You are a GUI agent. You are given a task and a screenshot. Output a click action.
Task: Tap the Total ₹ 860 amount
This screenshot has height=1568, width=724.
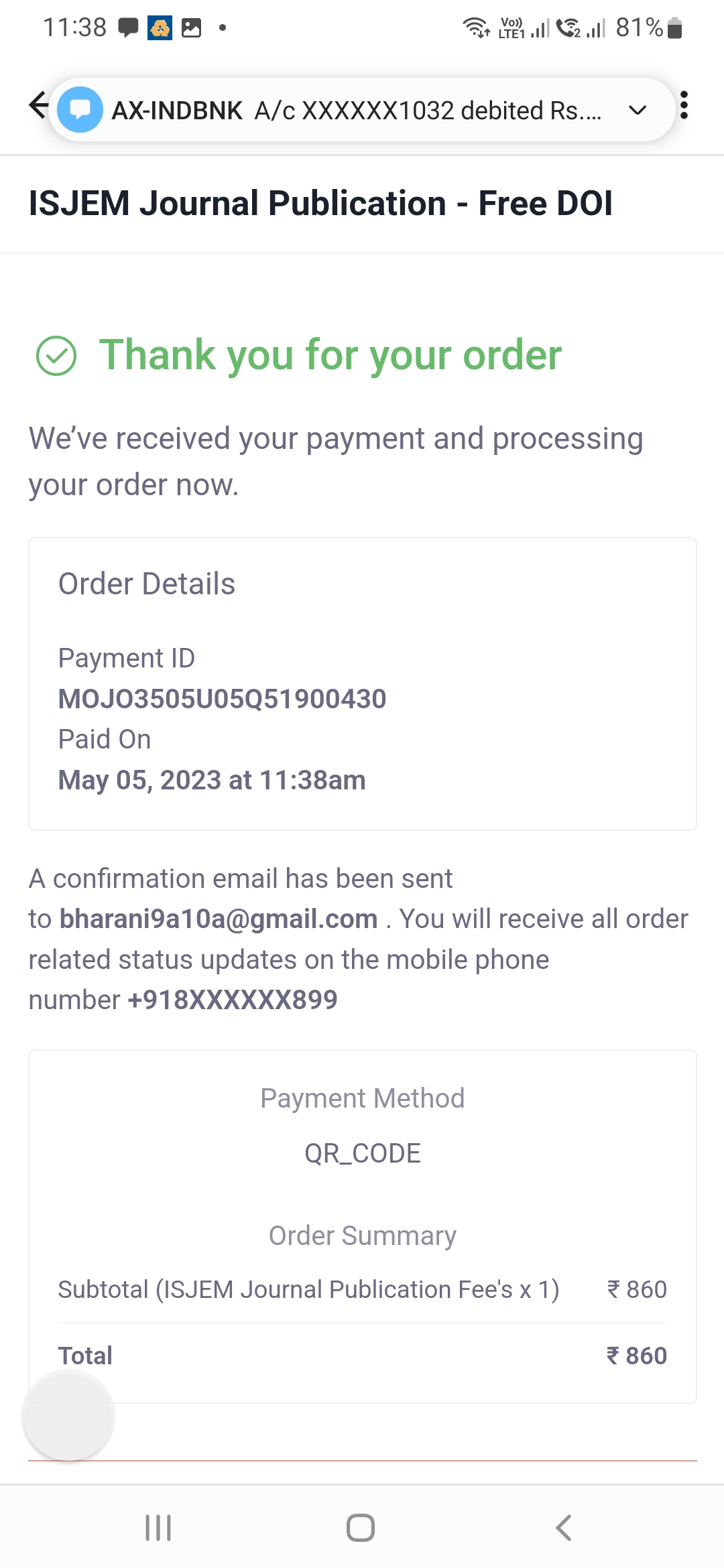(x=636, y=1356)
